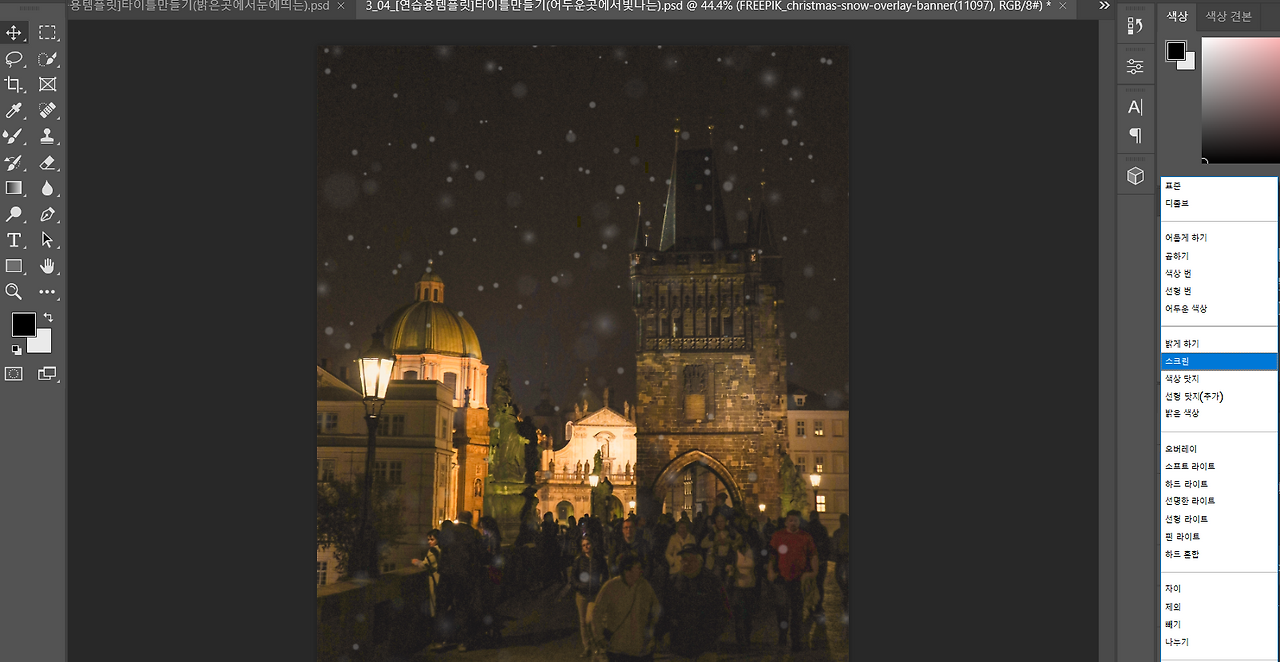Image resolution: width=1280 pixels, height=662 pixels.
Task: Switch to the 색상 견본 panel tab
Action: coord(1228,16)
